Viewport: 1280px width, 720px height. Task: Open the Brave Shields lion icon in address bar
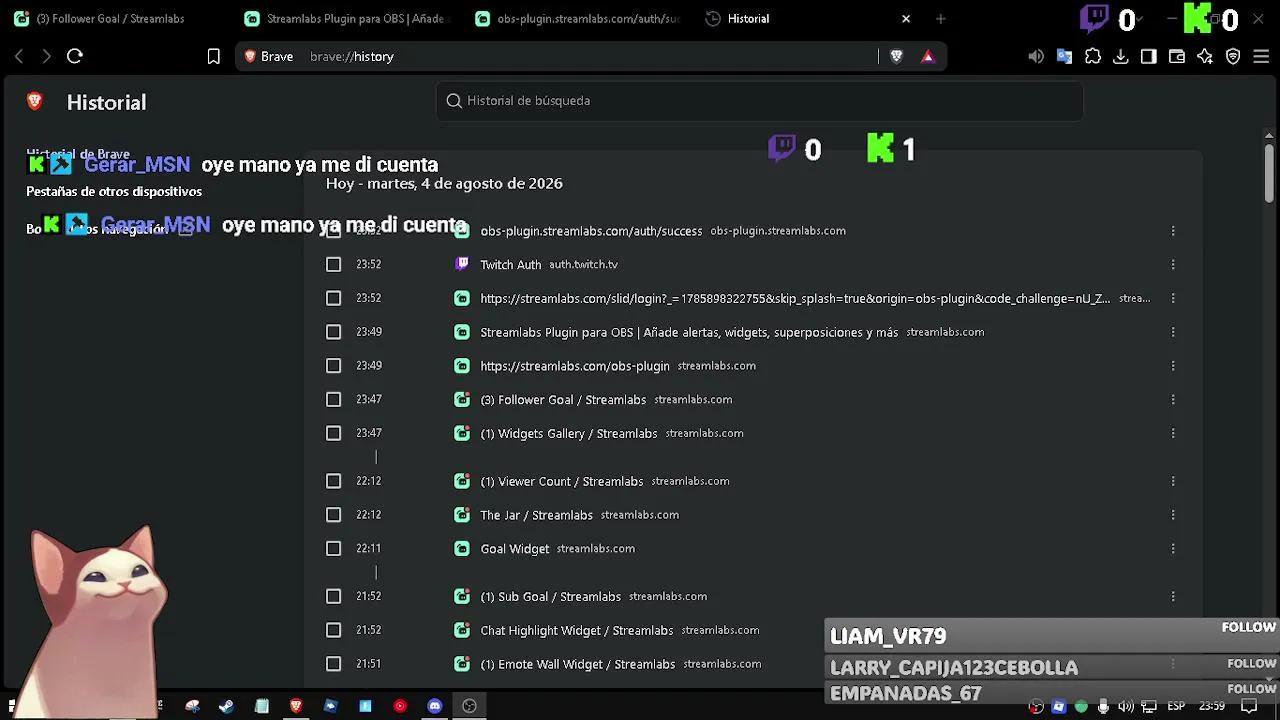(x=896, y=57)
